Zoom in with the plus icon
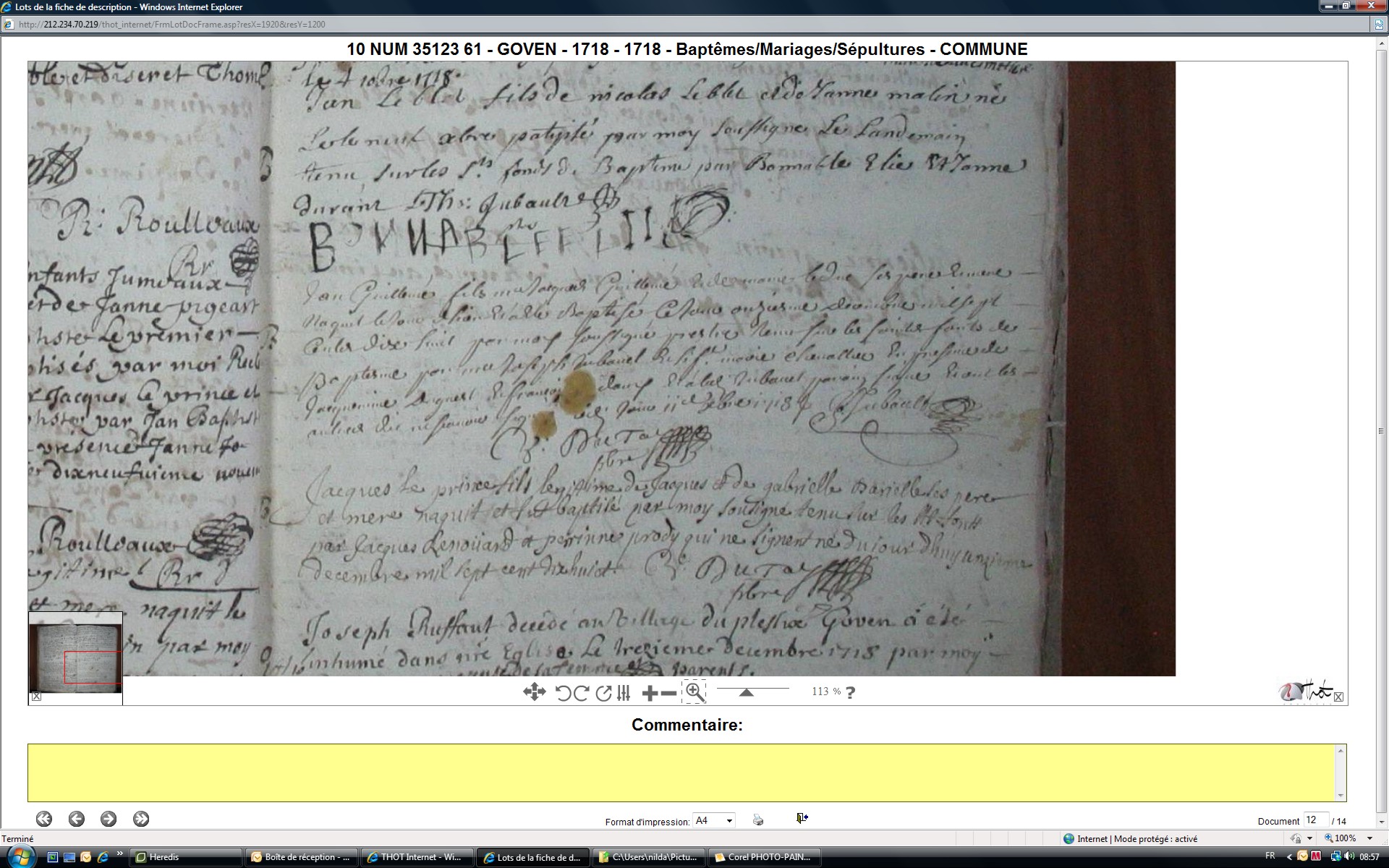1389x868 pixels. tap(650, 693)
